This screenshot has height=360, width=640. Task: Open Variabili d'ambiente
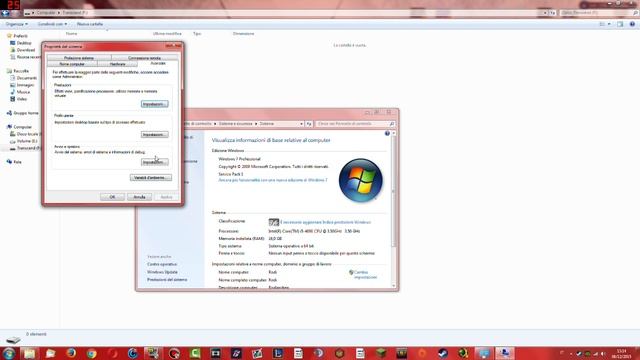pos(151,178)
